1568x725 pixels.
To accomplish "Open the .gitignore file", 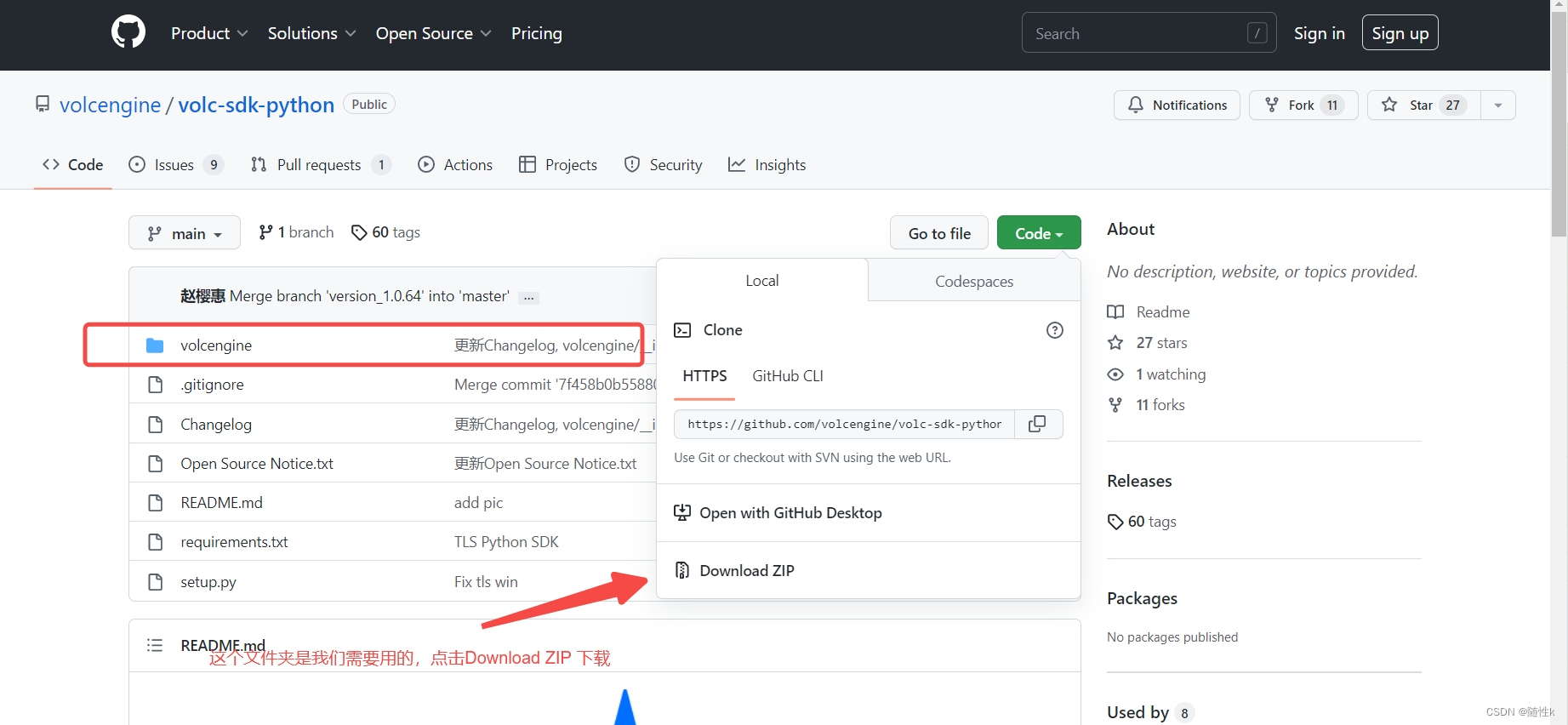I will click(212, 385).
